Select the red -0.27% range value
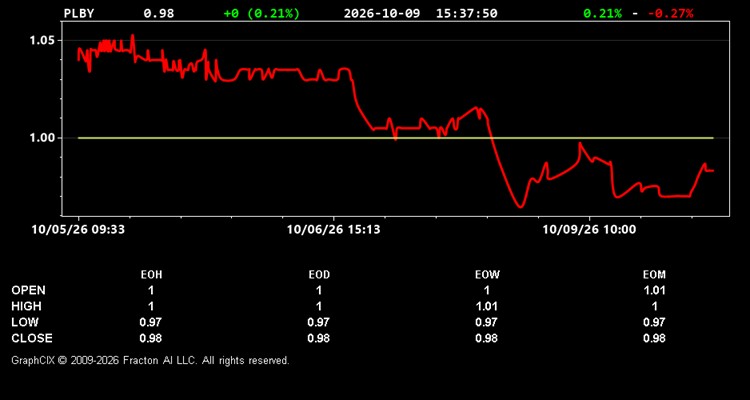750x400 pixels. pos(671,13)
